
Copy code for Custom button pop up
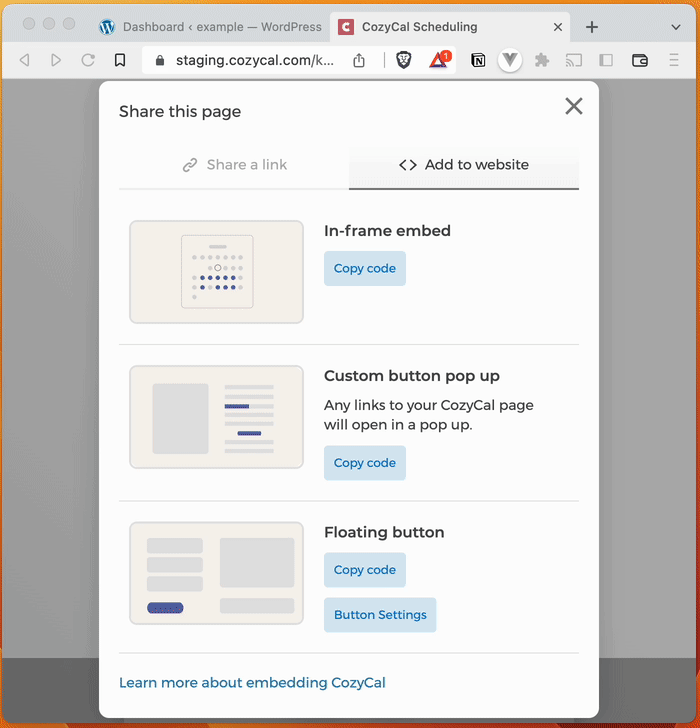click(365, 463)
